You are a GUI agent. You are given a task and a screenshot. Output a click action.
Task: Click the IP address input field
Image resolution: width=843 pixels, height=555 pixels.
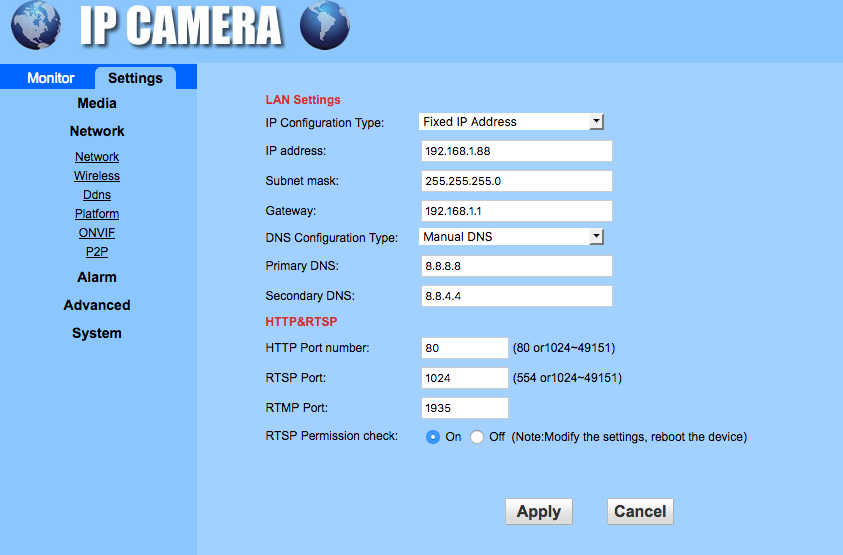point(517,151)
